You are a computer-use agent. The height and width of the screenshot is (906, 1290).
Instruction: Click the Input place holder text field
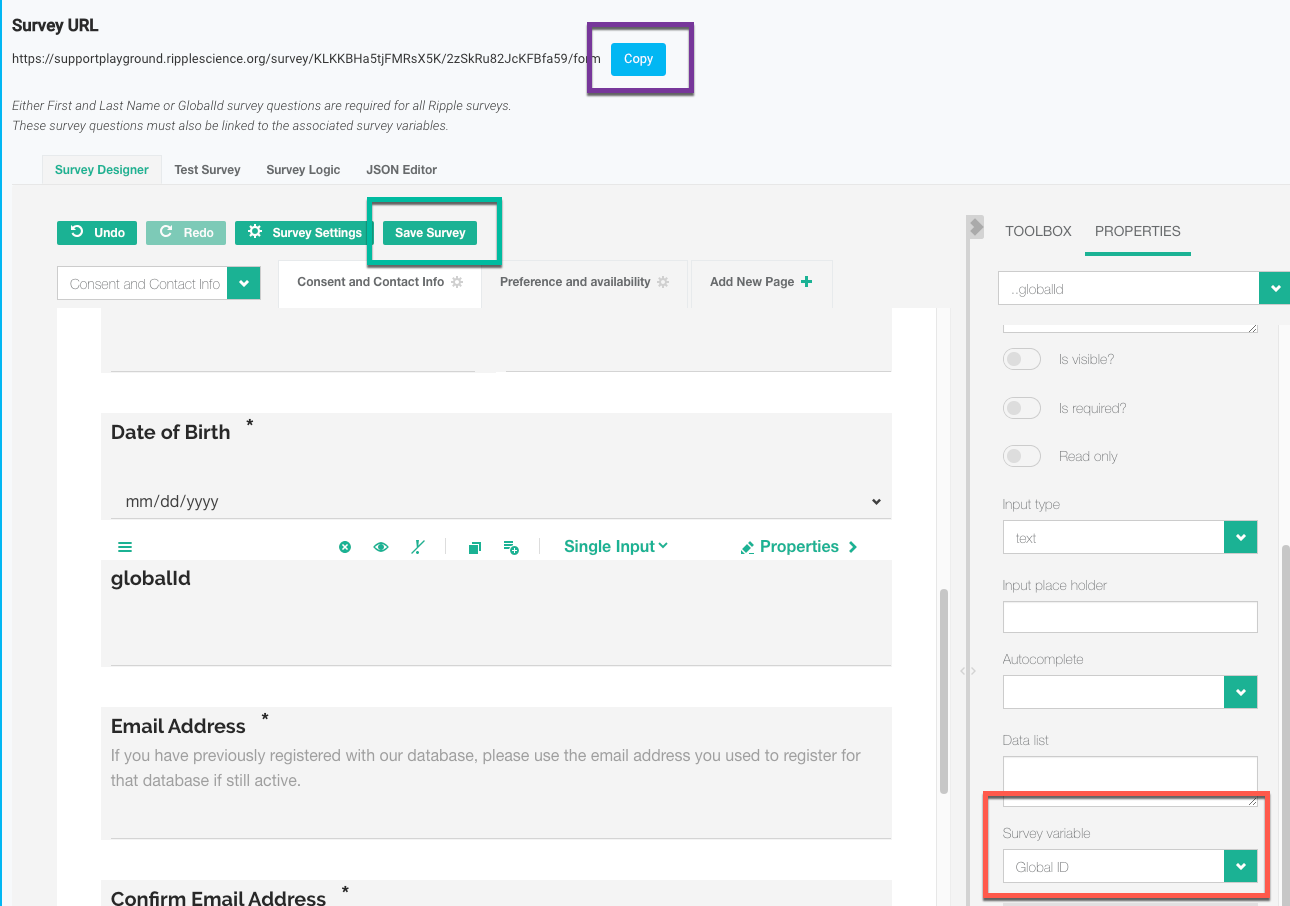pyautogui.click(x=1129, y=617)
